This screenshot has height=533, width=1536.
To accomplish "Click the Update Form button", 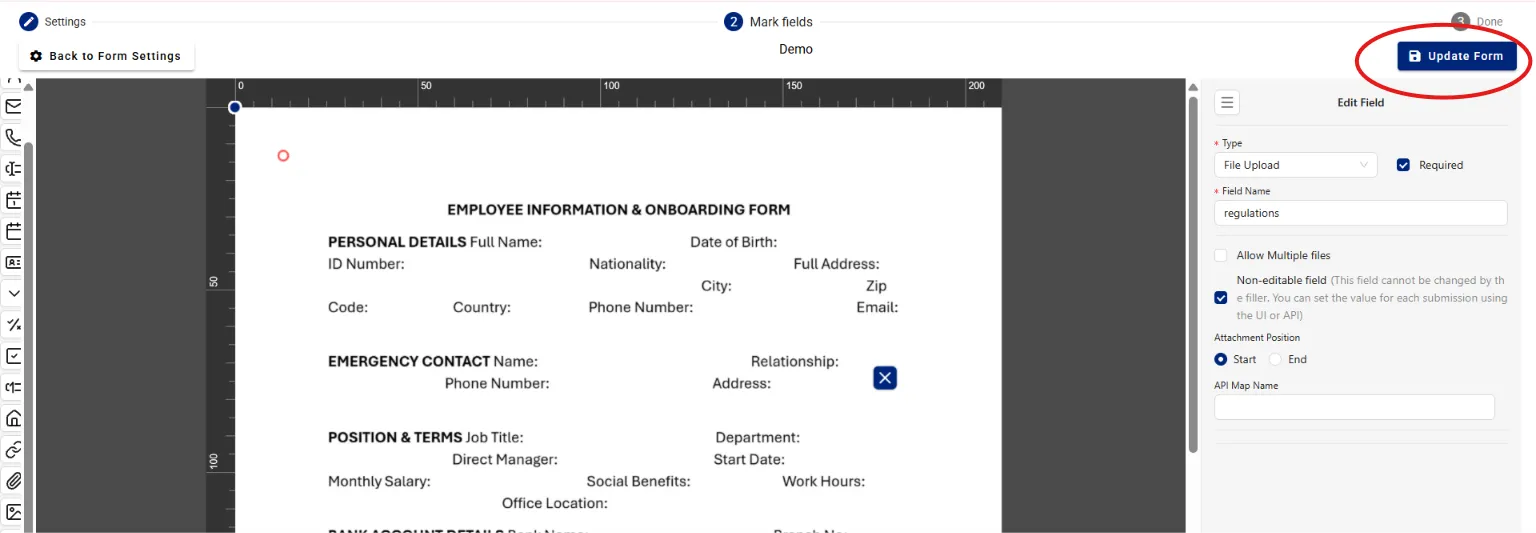I will 1457,56.
